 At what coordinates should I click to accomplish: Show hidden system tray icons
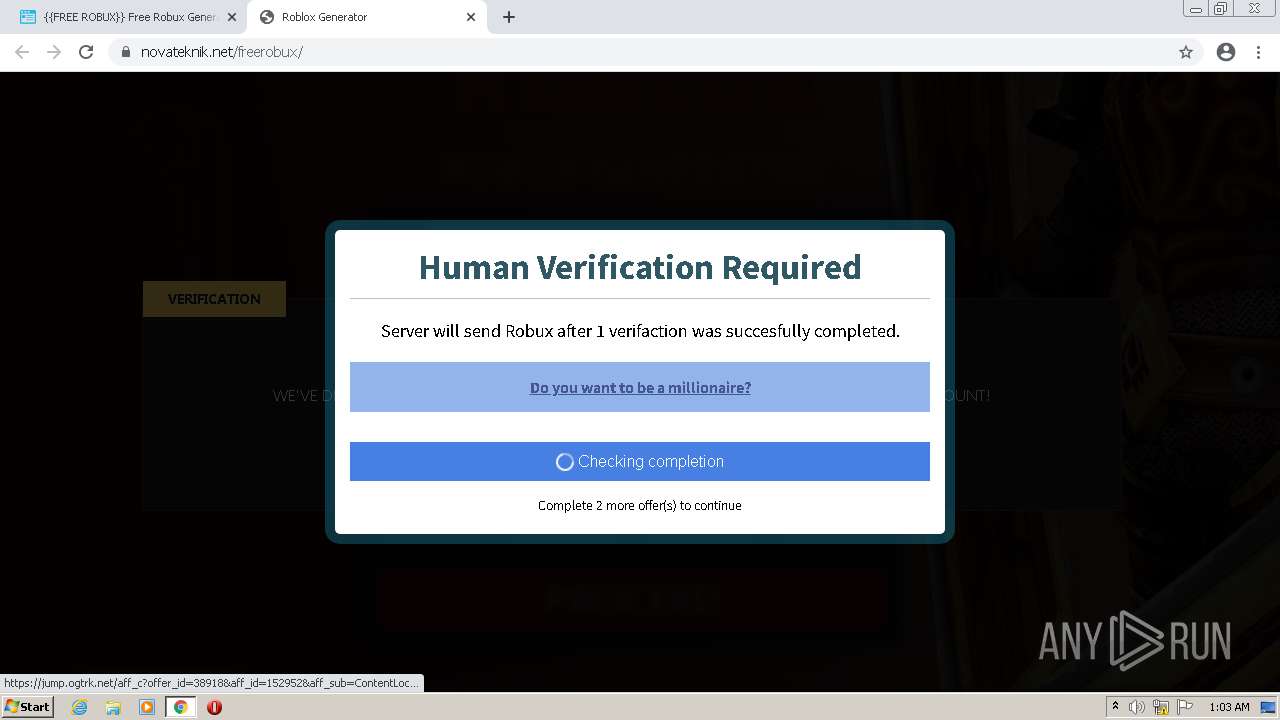(x=1115, y=707)
